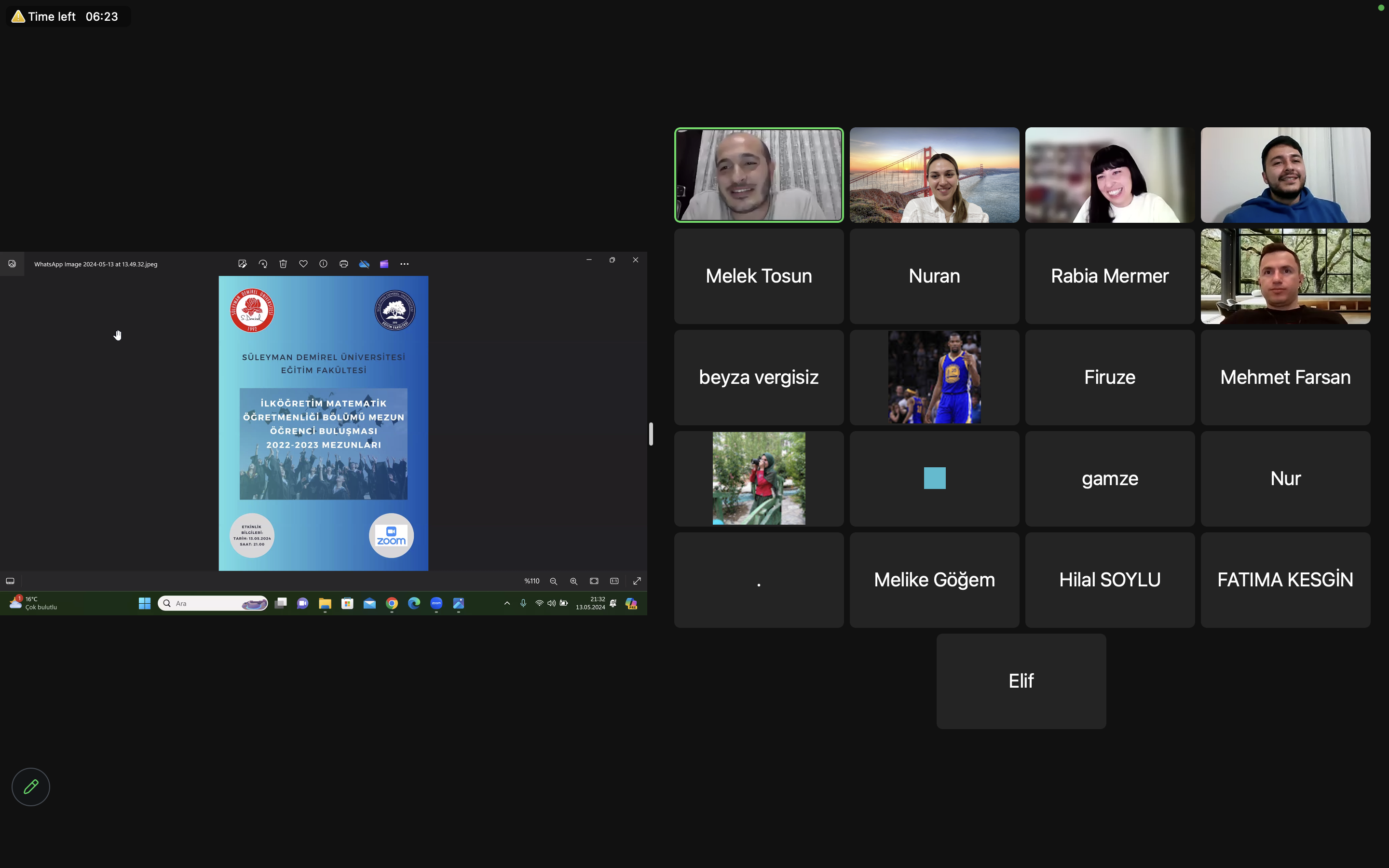Zoom in with the plus magnifier
Viewport: 1389px width, 868px height.
click(x=573, y=581)
